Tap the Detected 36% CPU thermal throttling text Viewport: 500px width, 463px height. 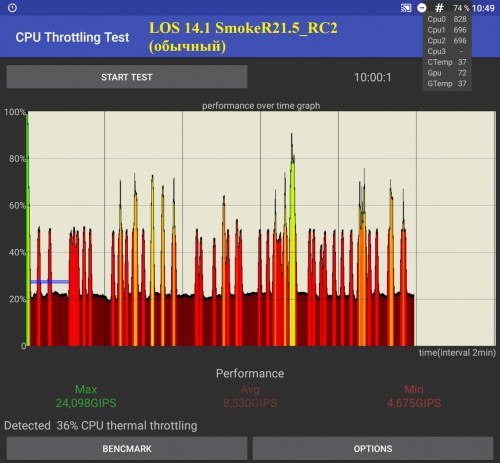(101, 426)
